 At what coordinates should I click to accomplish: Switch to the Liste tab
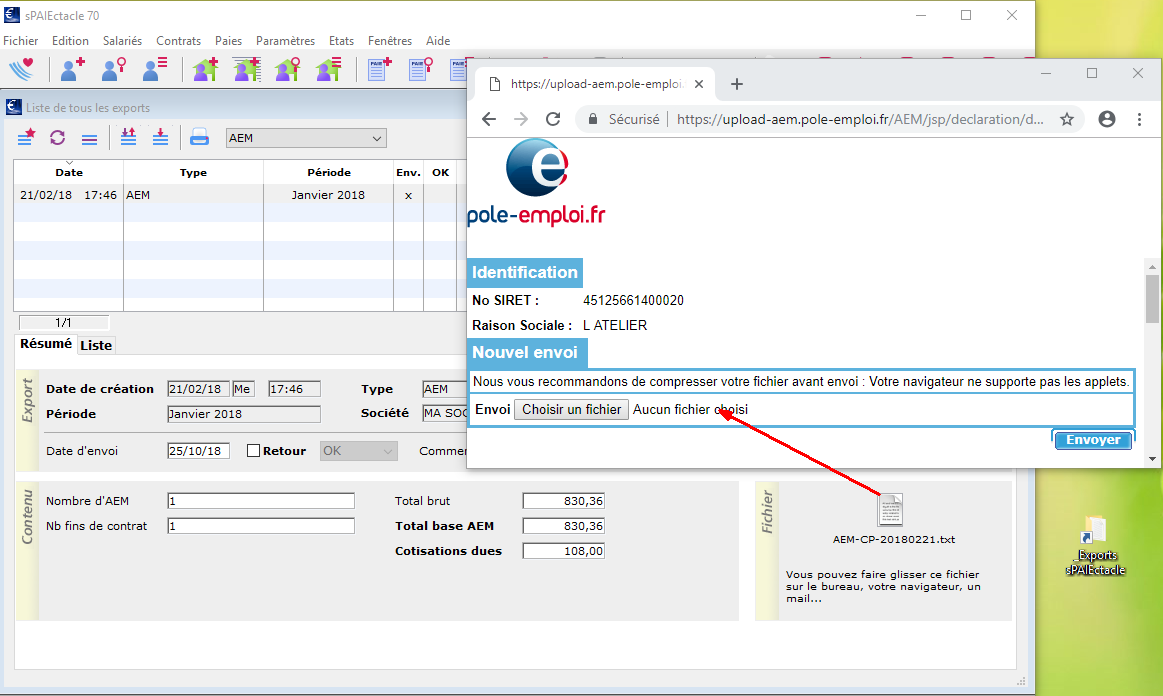96,345
